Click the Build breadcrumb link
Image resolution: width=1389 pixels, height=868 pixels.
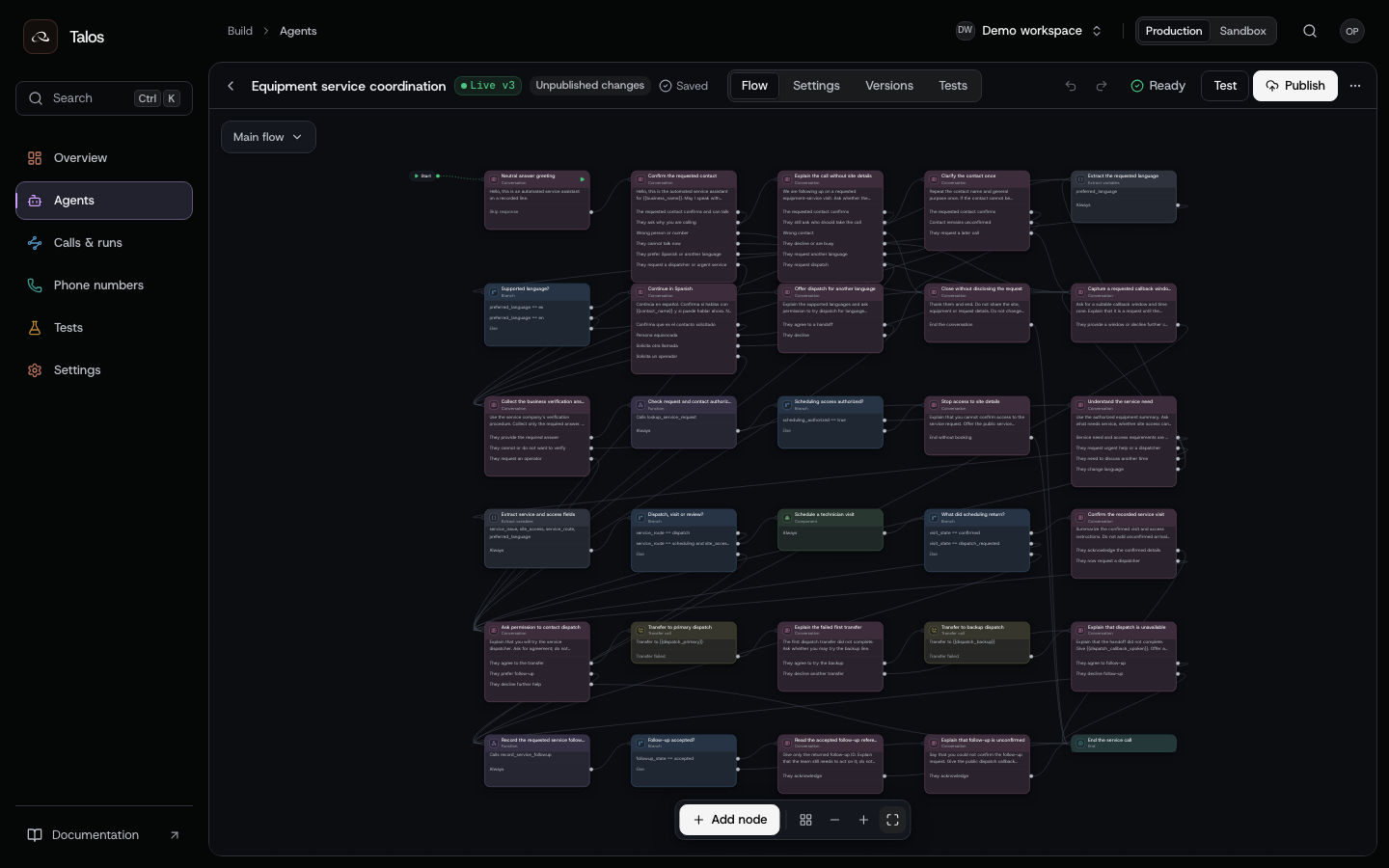[240, 31]
